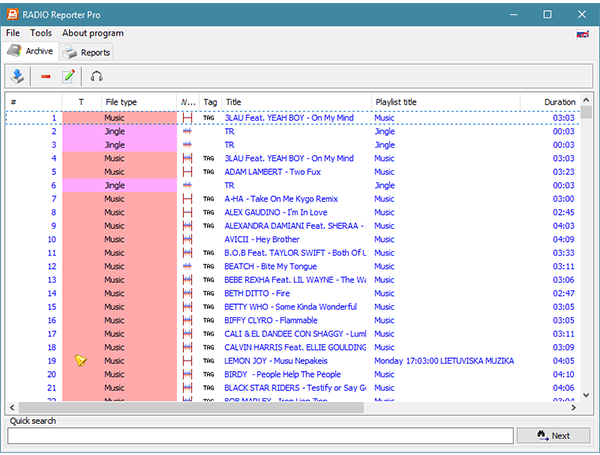This screenshot has height=455, width=600.
Task: Select row A-HA - Take On Me Kygo Remix
Action: pyautogui.click(x=293, y=199)
